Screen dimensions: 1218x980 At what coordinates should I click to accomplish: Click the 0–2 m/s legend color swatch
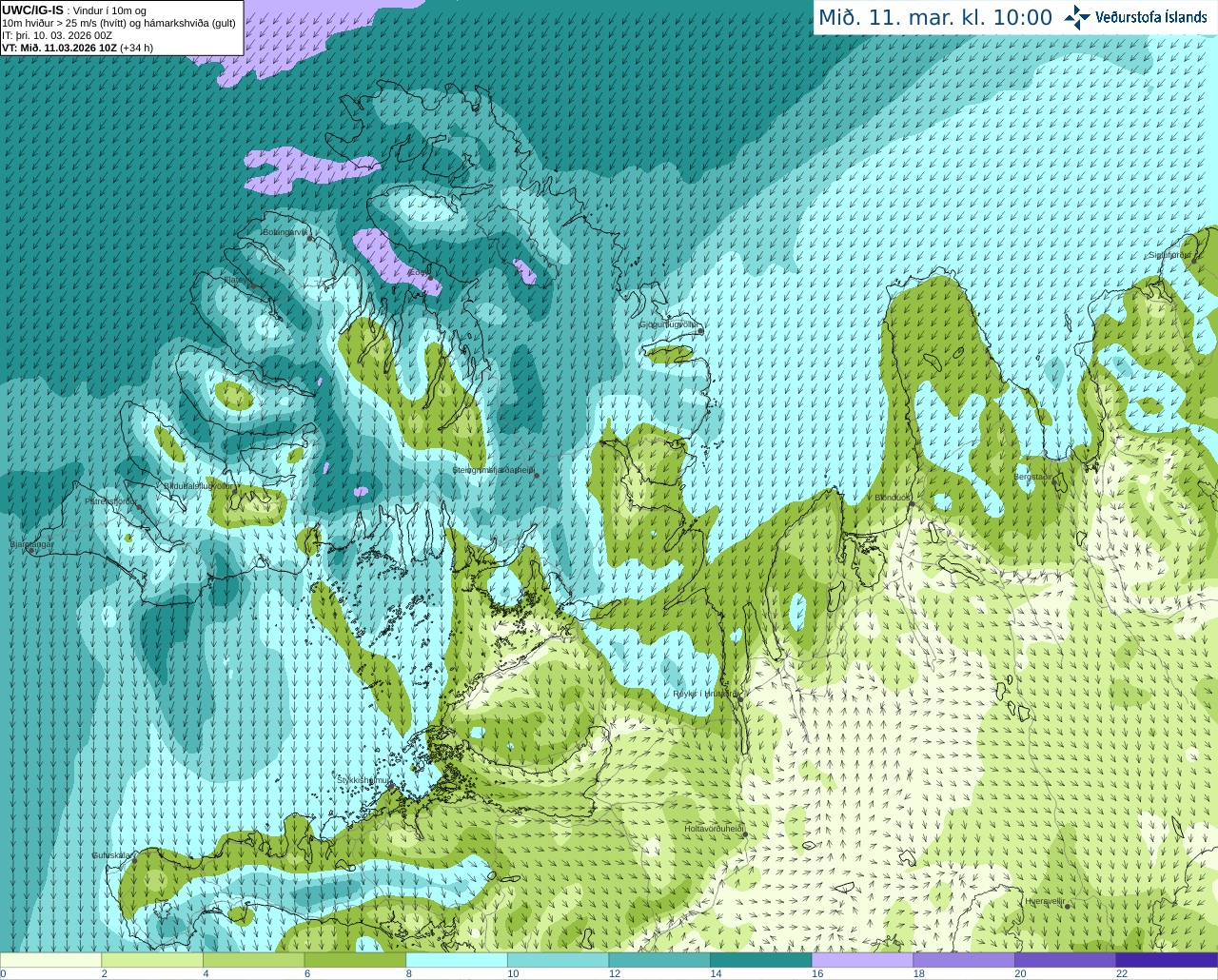(50, 960)
